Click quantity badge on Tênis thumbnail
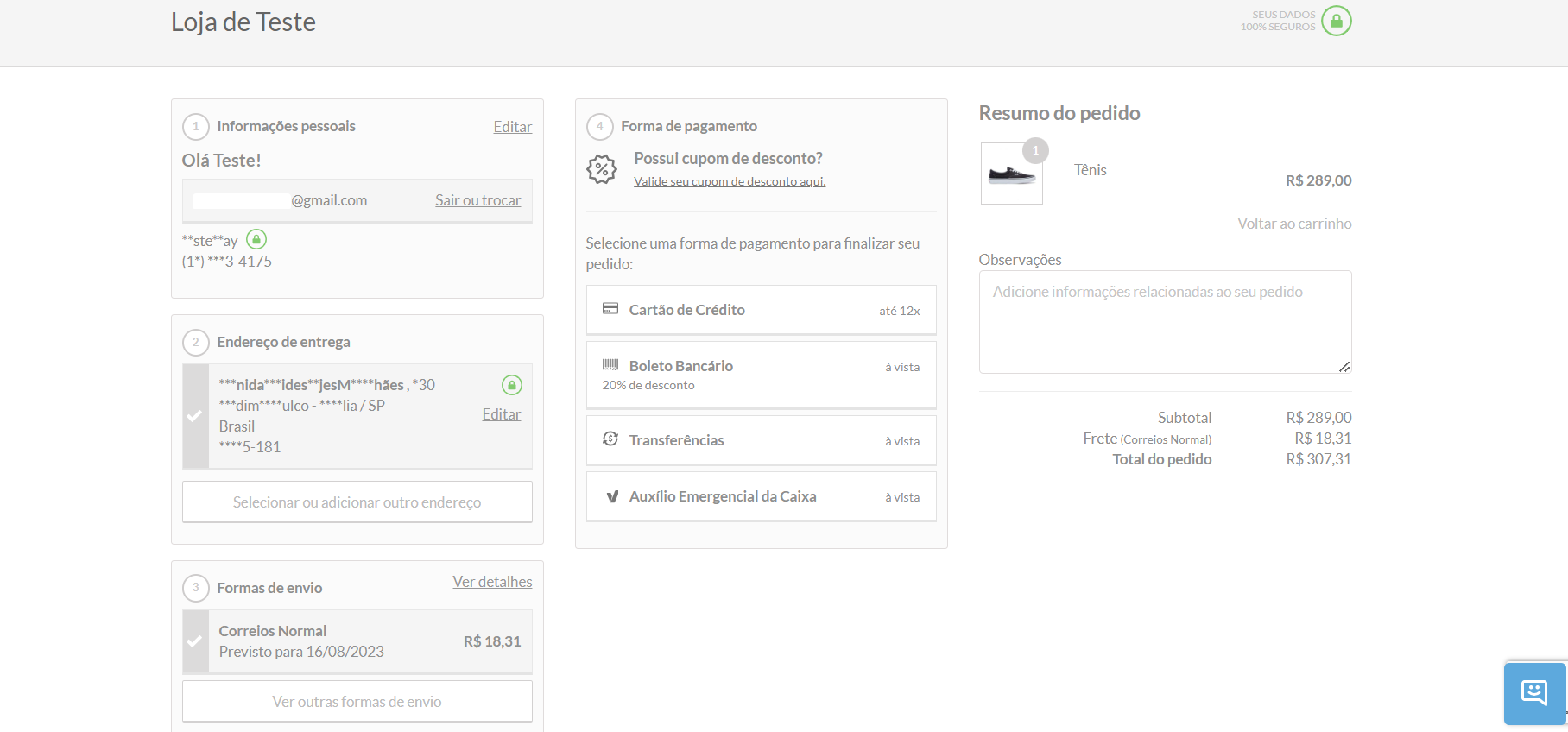This screenshot has width=1568, height=732. pos(1035,151)
